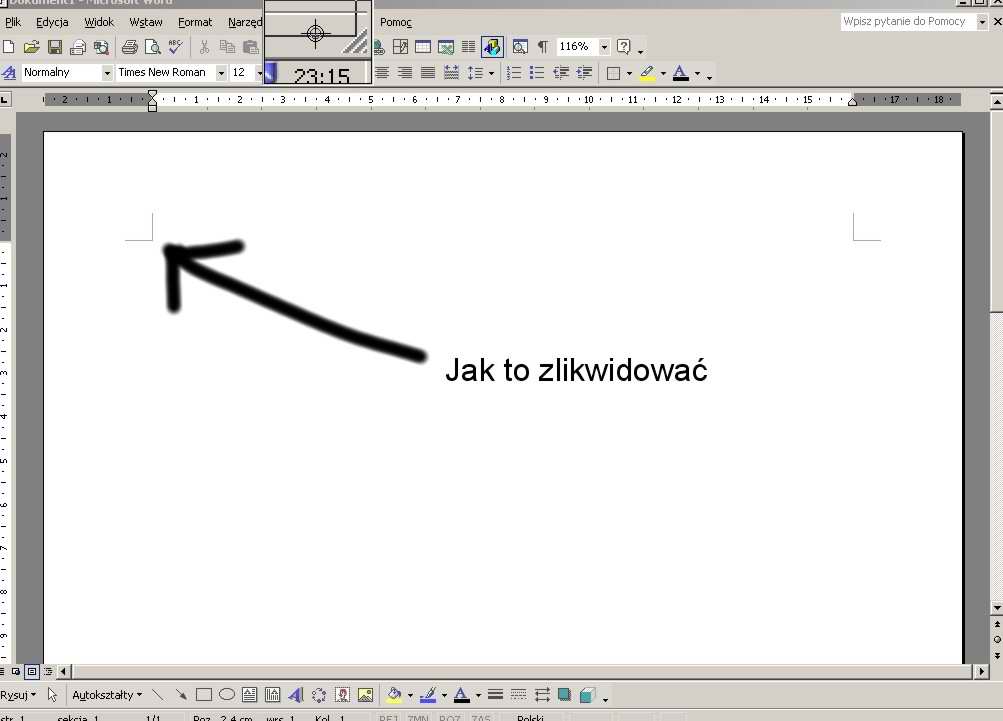This screenshot has width=1003, height=721.
Task: Switch to Print Layout view button
Action: (x=31, y=672)
